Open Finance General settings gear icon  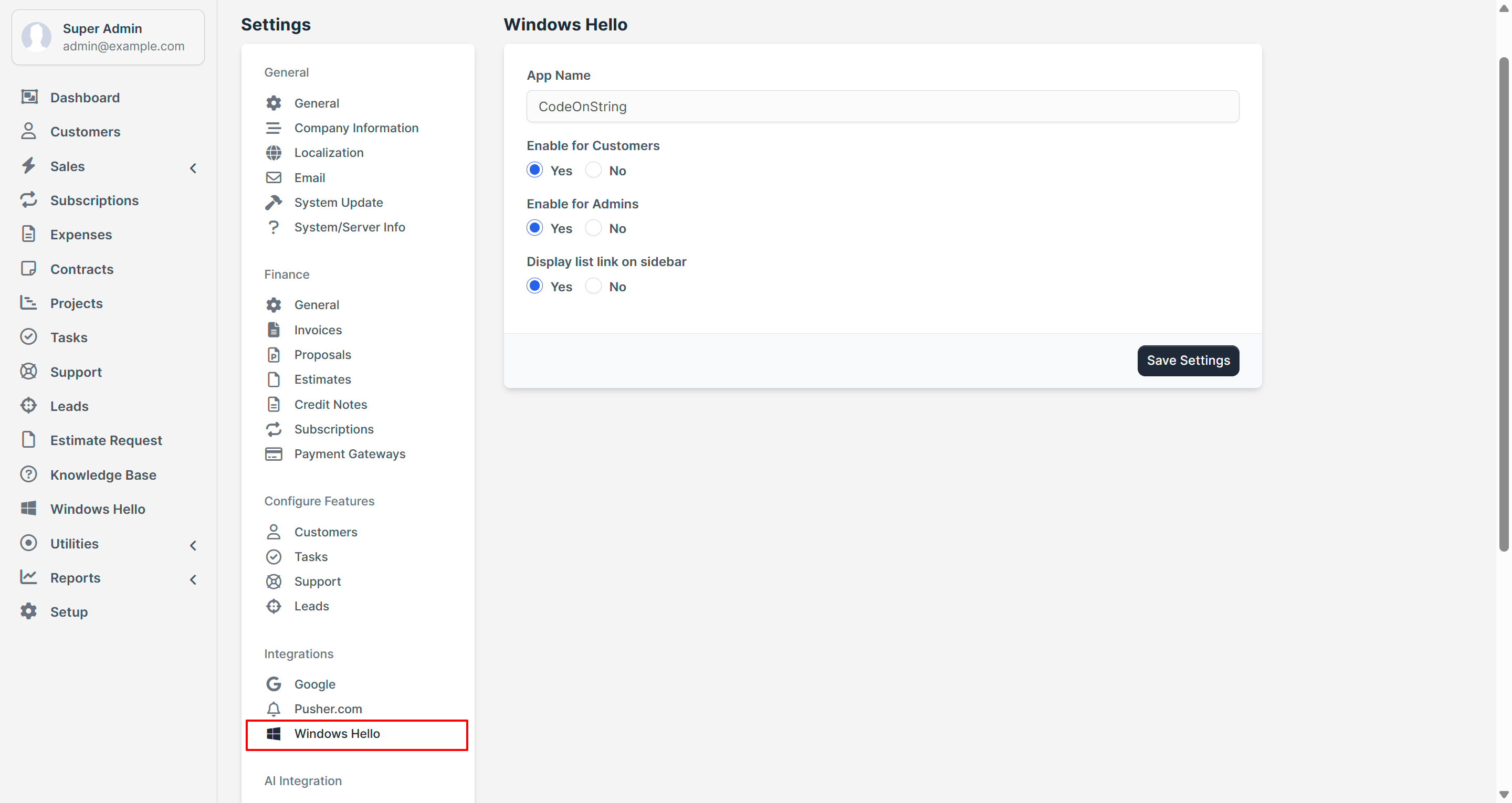(x=274, y=304)
